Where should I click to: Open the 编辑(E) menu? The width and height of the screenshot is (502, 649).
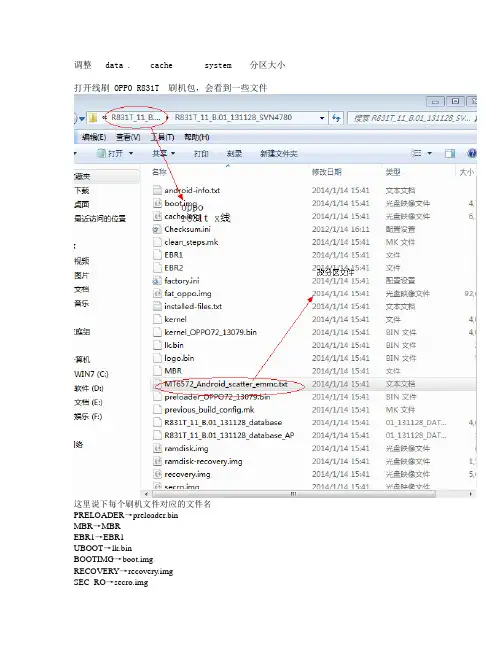pos(94,137)
